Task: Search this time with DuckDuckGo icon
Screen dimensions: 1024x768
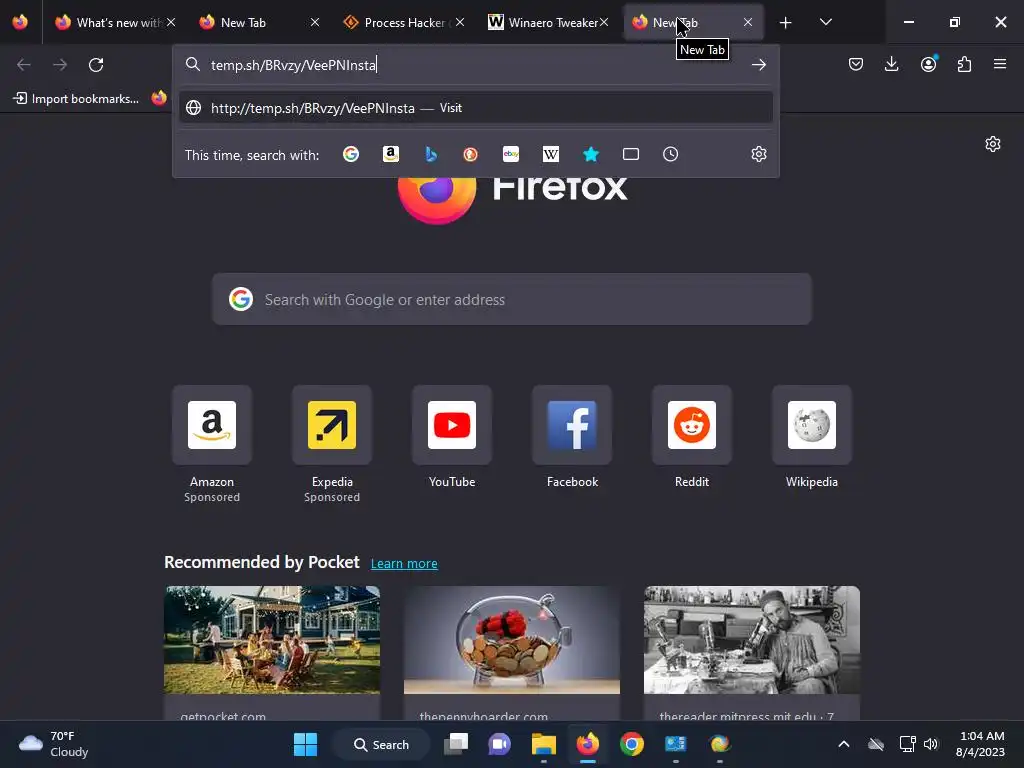Action: [x=470, y=154]
